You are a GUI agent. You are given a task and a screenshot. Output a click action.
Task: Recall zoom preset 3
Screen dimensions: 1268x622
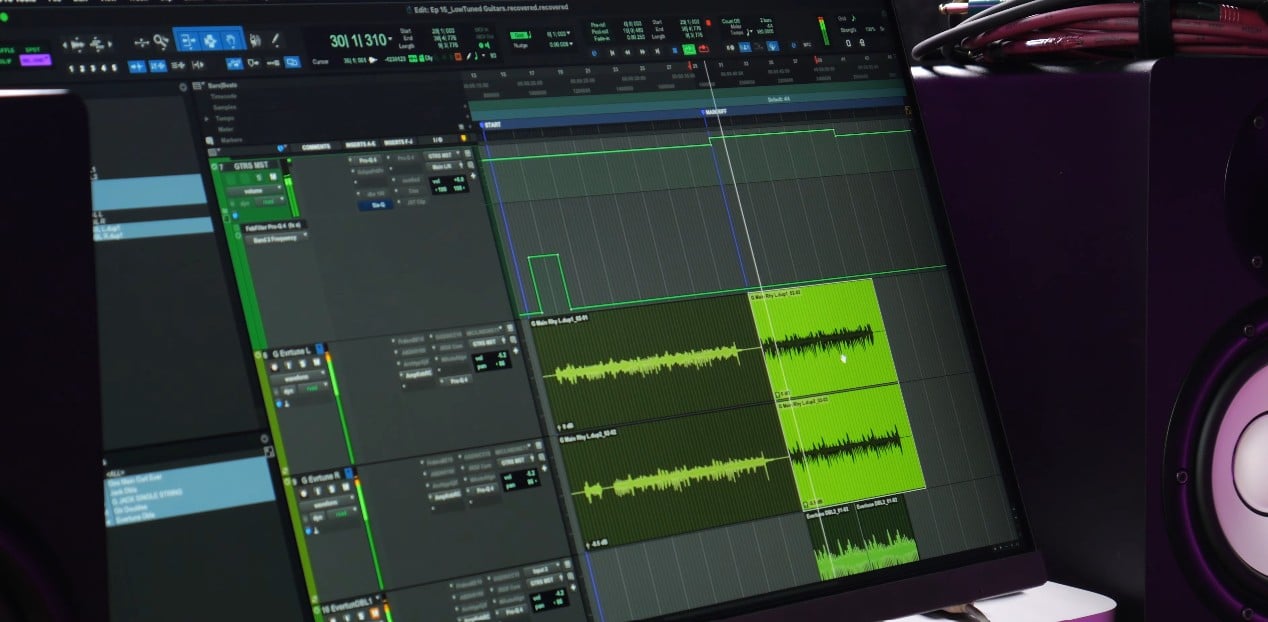tap(93, 68)
